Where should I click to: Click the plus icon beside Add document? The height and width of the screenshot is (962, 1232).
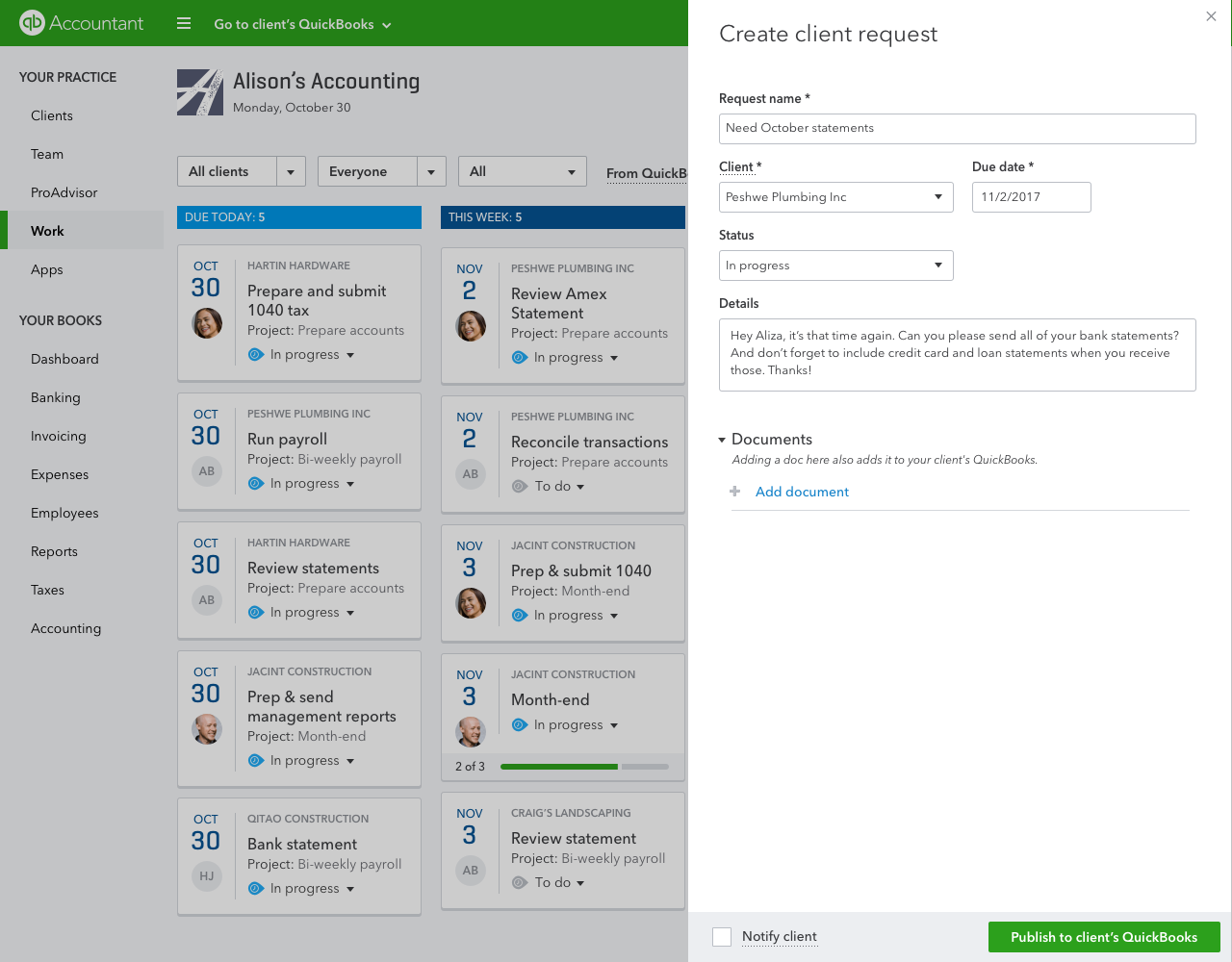point(735,492)
